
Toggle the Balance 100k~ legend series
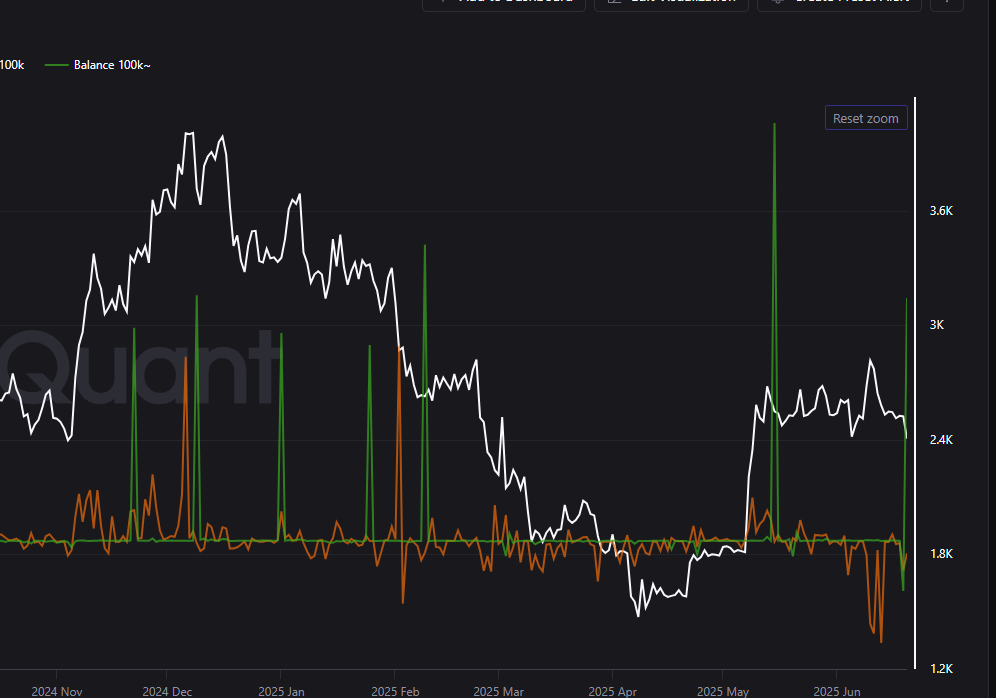point(111,65)
